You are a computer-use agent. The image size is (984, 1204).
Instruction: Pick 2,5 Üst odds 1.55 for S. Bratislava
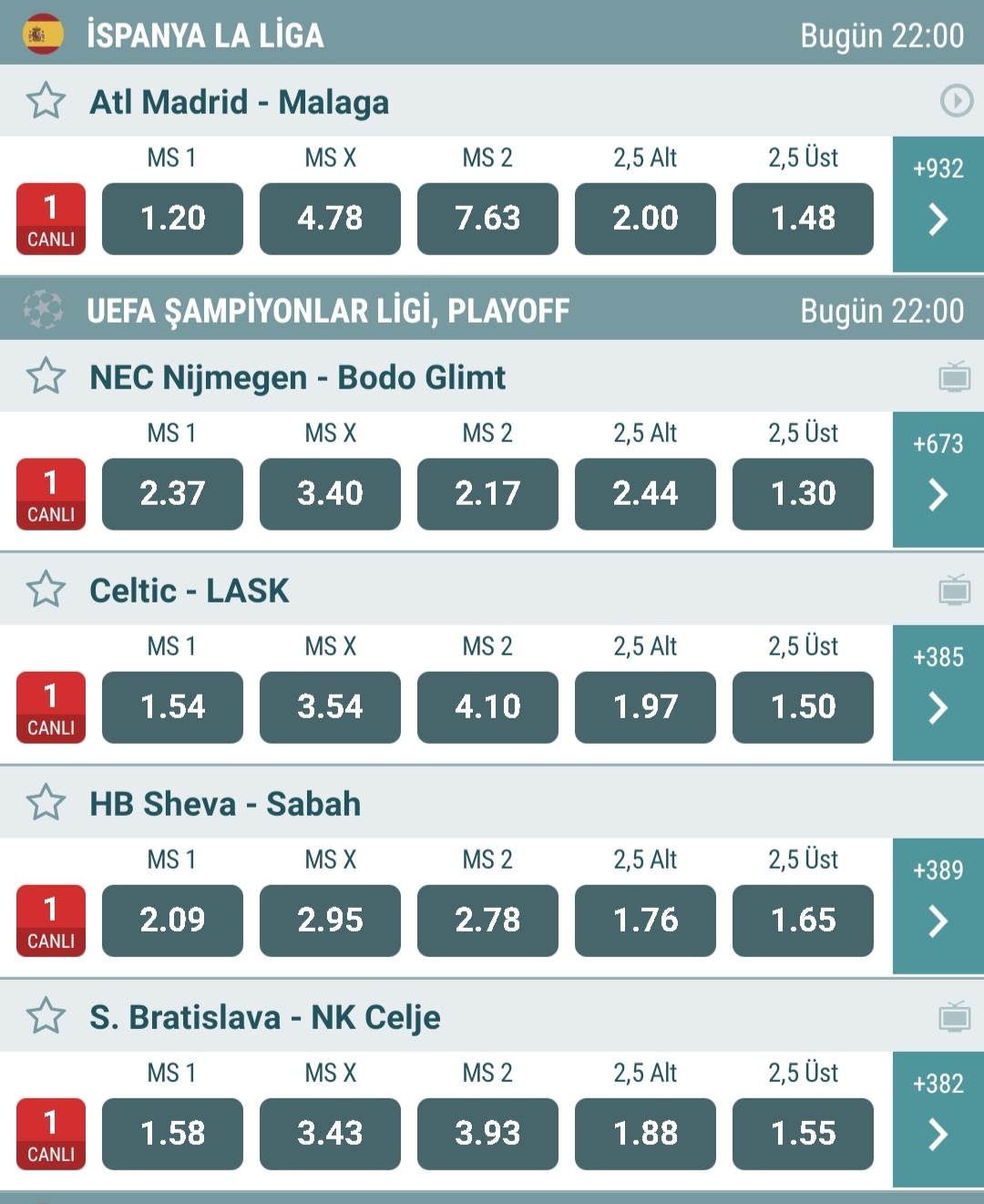pyautogui.click(x=803, y=1134)
